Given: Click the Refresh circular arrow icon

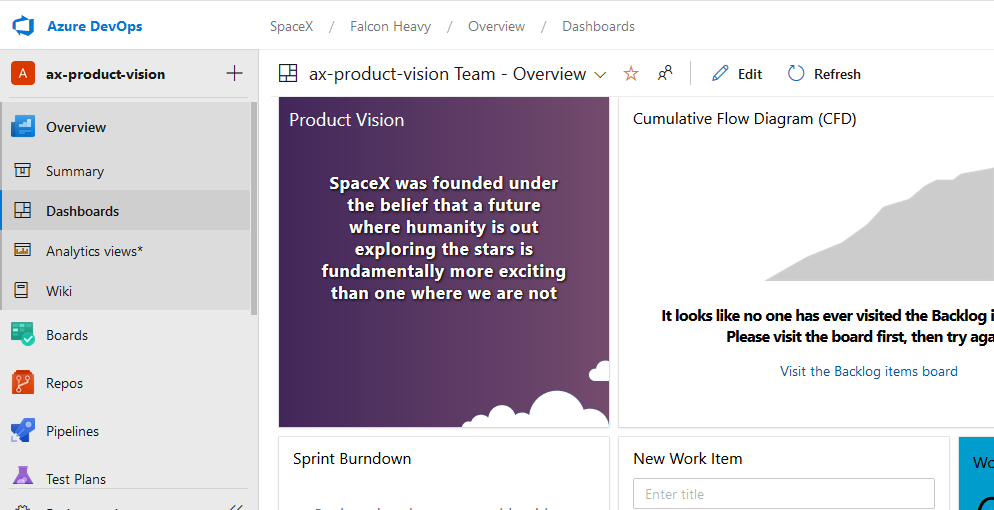Looking at the screenshot, I should click(796, 73).
